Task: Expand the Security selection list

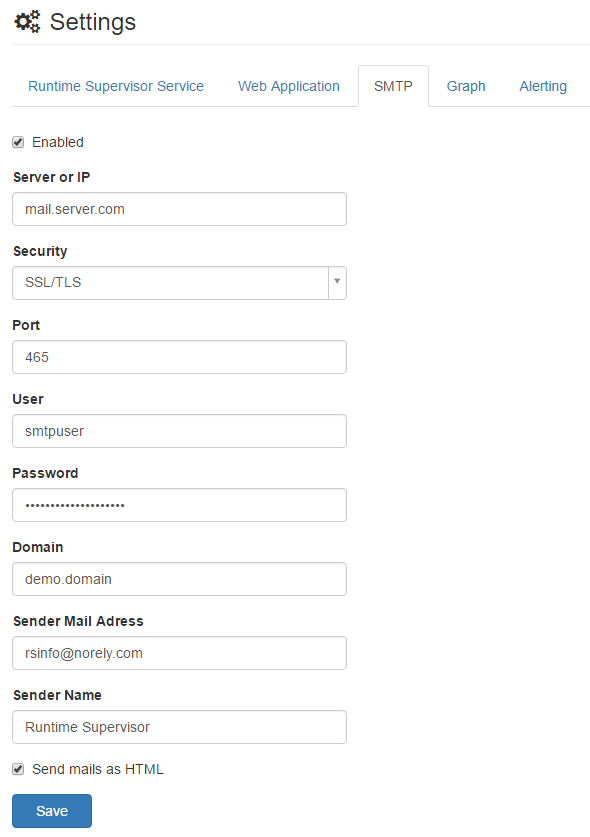Action: point(338,283)
